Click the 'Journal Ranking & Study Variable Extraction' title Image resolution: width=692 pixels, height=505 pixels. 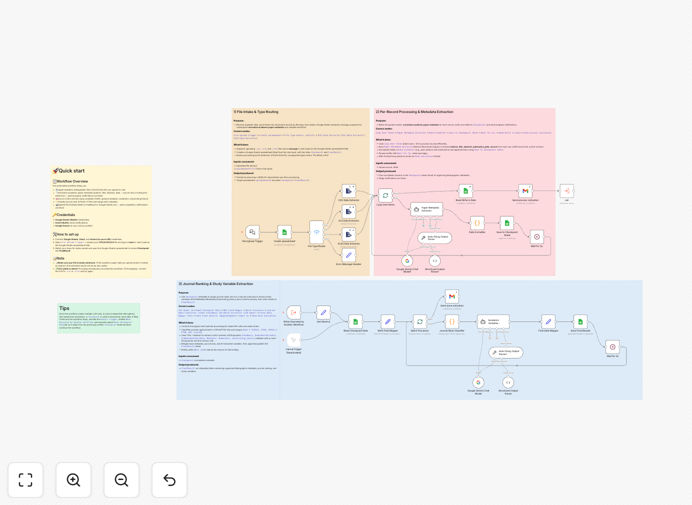point(216,284)
